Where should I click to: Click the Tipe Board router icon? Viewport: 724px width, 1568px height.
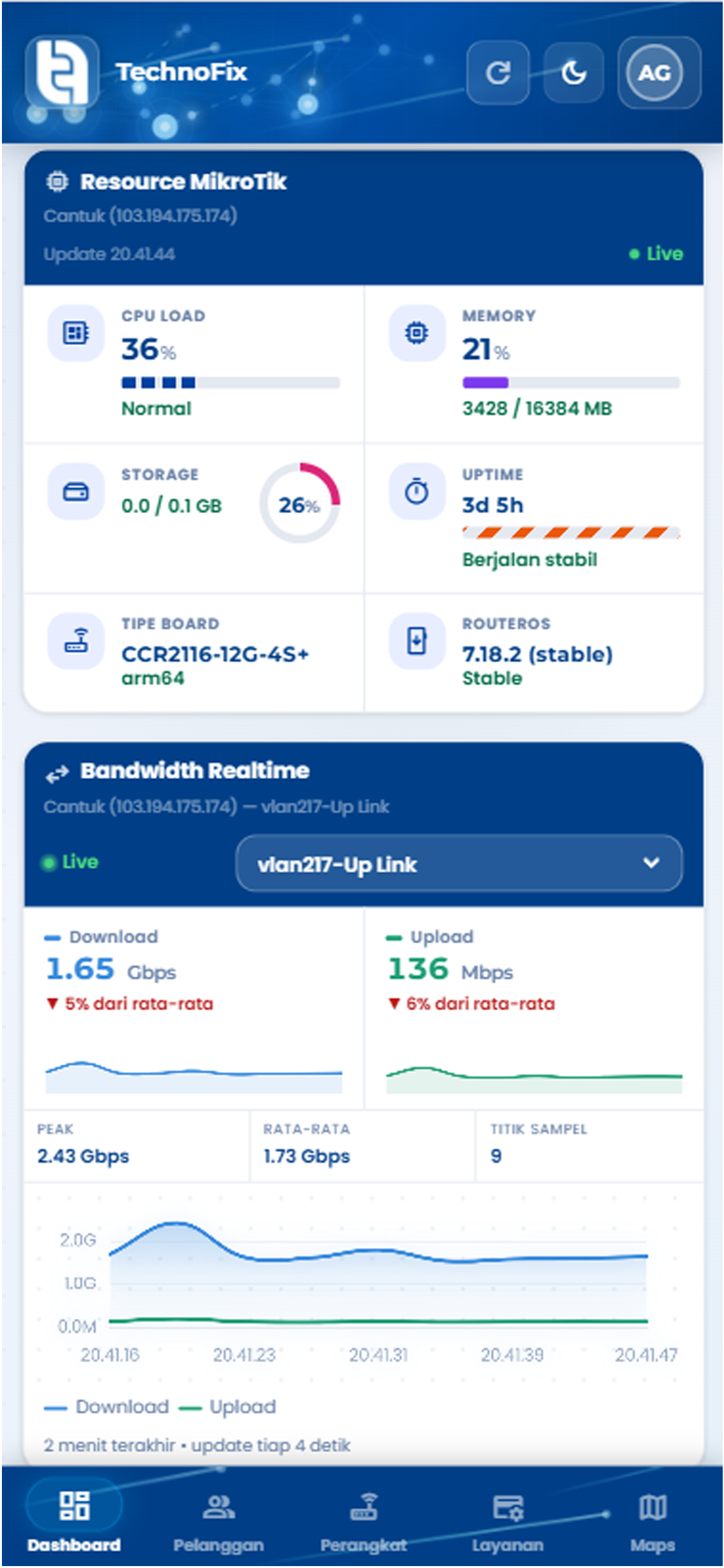click(76, 641)
